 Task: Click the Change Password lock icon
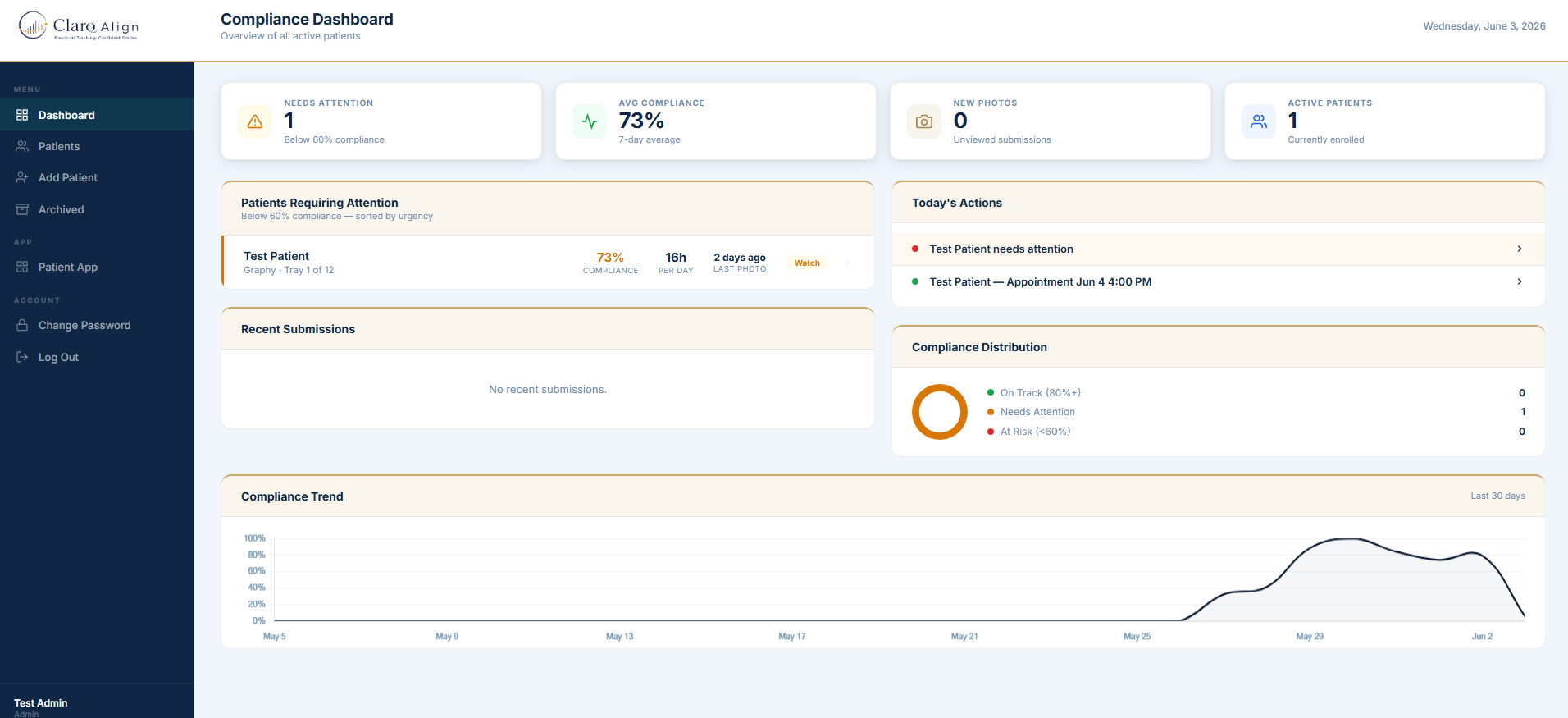(x=22, y=325)
